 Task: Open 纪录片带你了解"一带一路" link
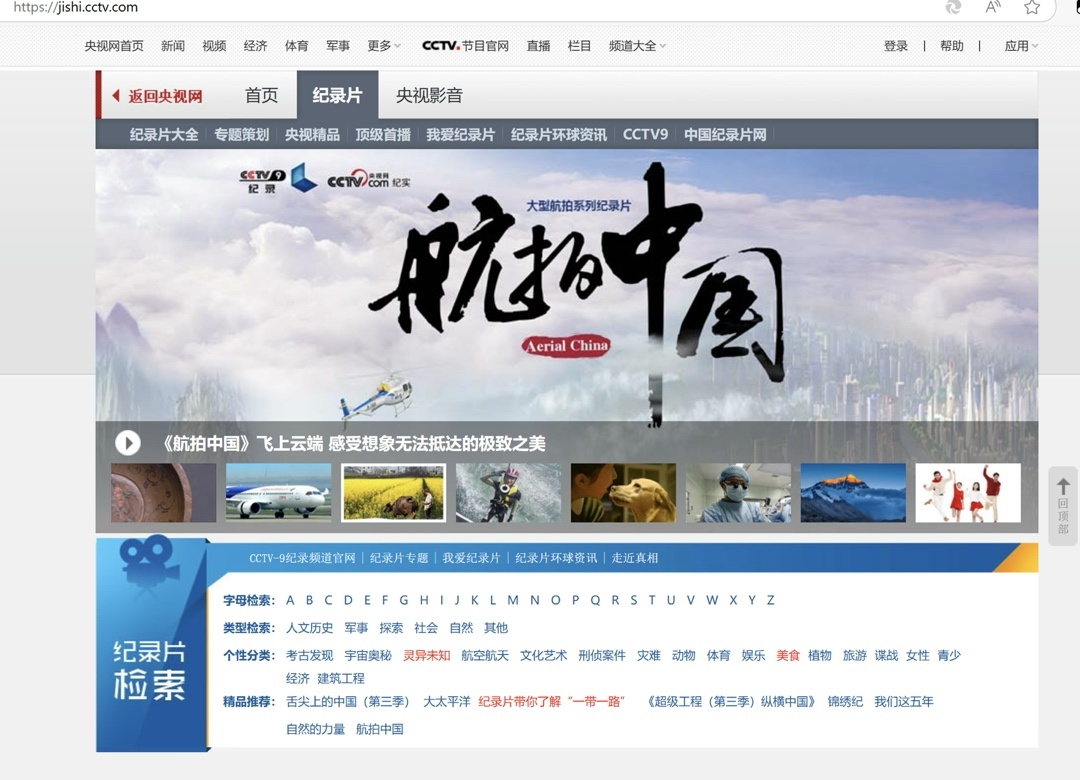(552, 701)
